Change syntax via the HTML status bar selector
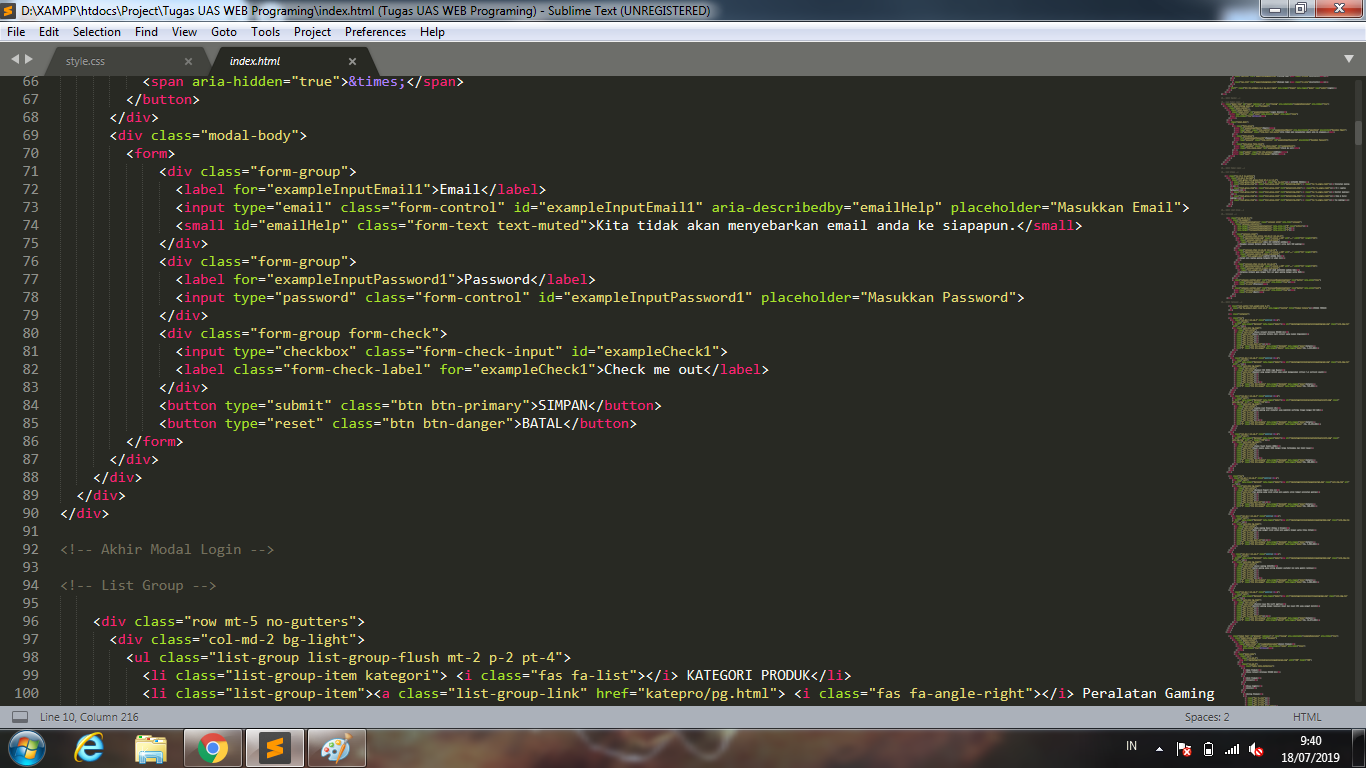The image size is (1366, 768). pos(1306,717)
